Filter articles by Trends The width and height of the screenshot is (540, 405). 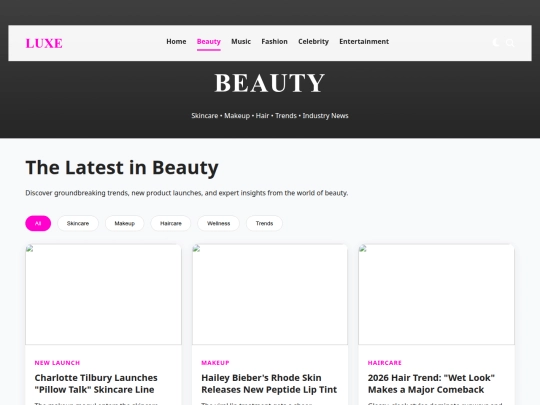(264, 224)
